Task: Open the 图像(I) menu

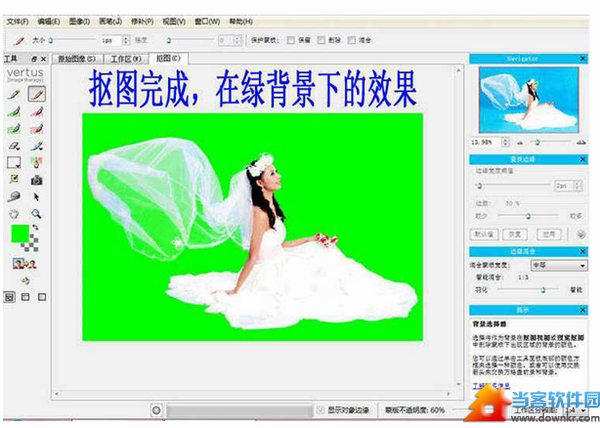Action: (79, 22)
